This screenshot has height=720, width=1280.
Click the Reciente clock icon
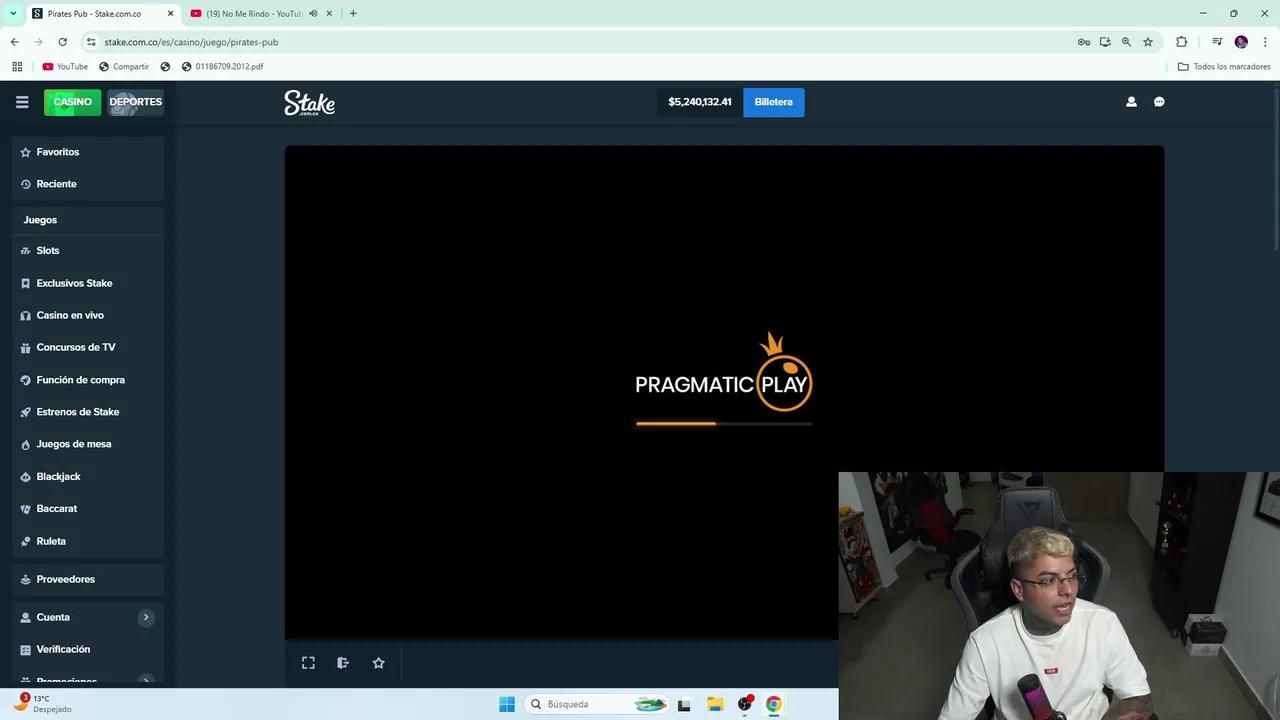point(26,184)
